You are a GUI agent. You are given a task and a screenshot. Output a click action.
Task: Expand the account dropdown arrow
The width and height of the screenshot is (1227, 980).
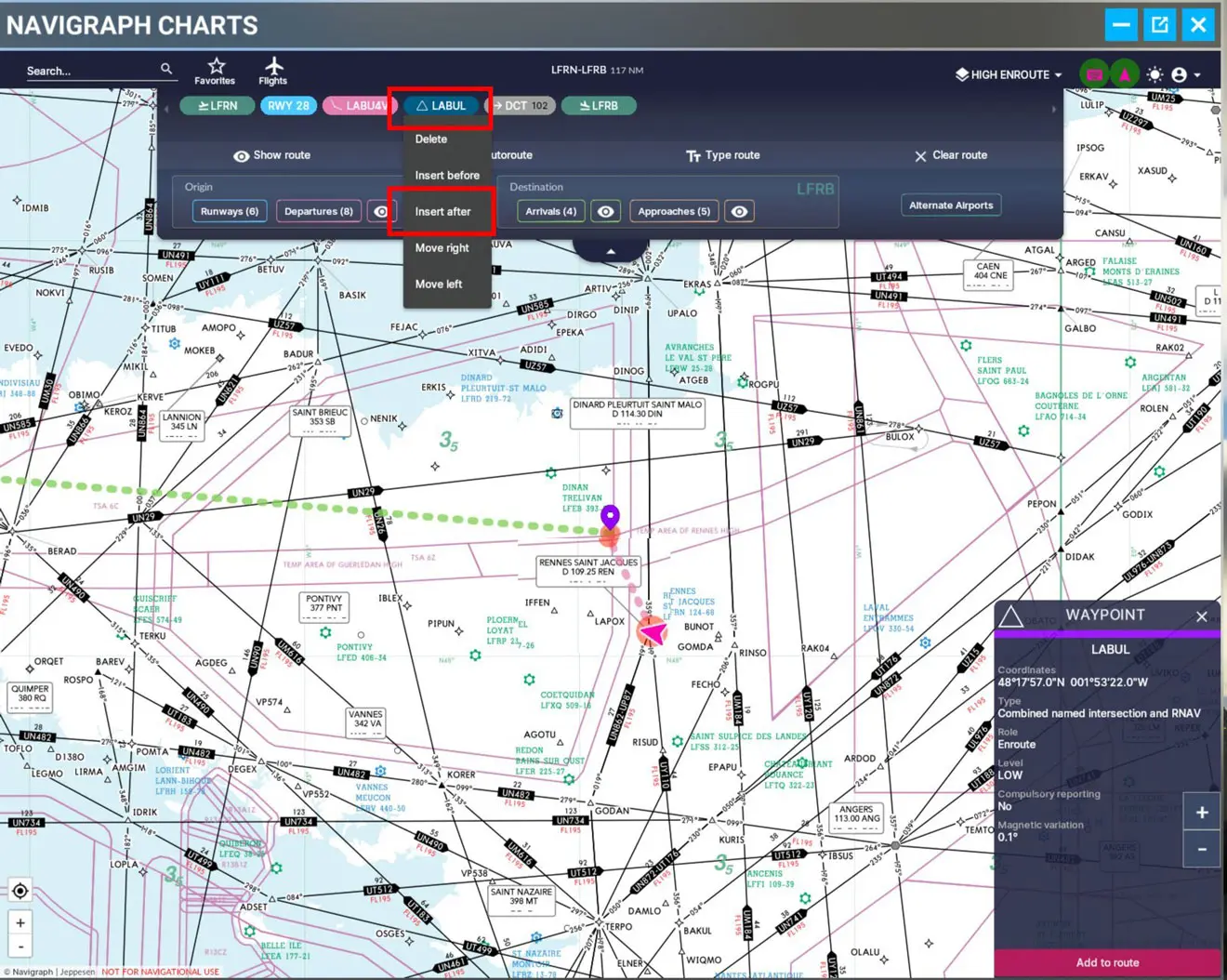(x=1197, y=75)
